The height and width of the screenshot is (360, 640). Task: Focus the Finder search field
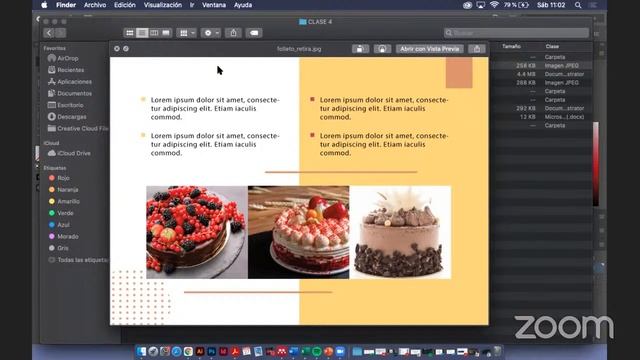tap(516, 33)
